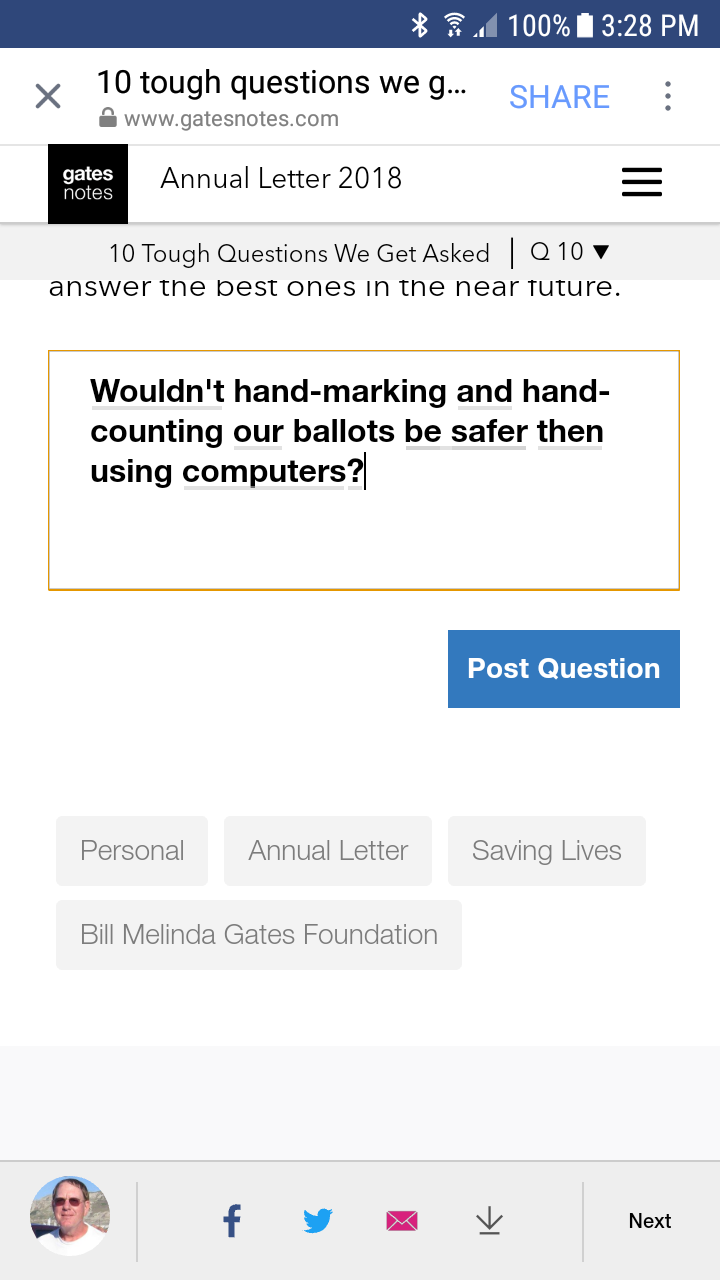Expand the Q 10 question dropdown

(x=569, y=252)
